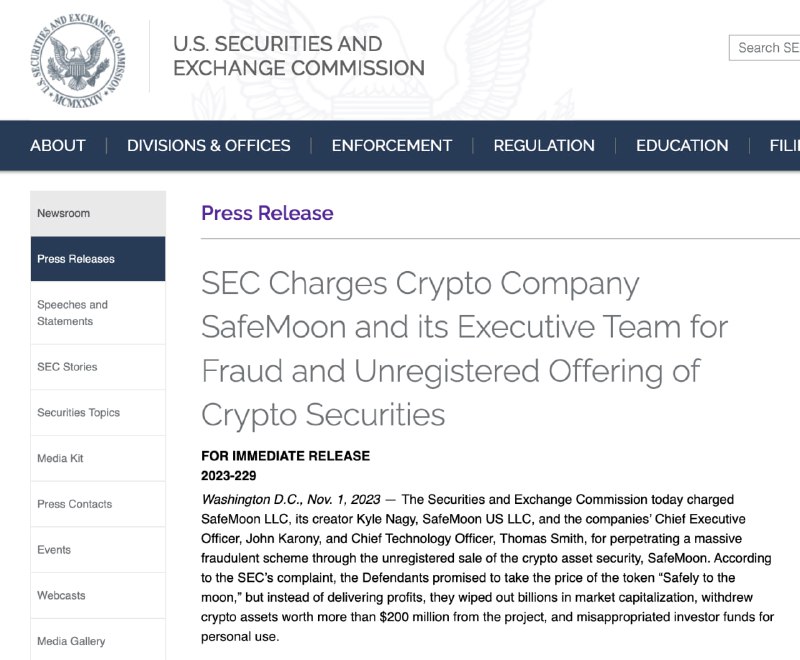Open the Events sidebar item
The width and height of the screenshot is (800, 660).
[x=98, y=549]
